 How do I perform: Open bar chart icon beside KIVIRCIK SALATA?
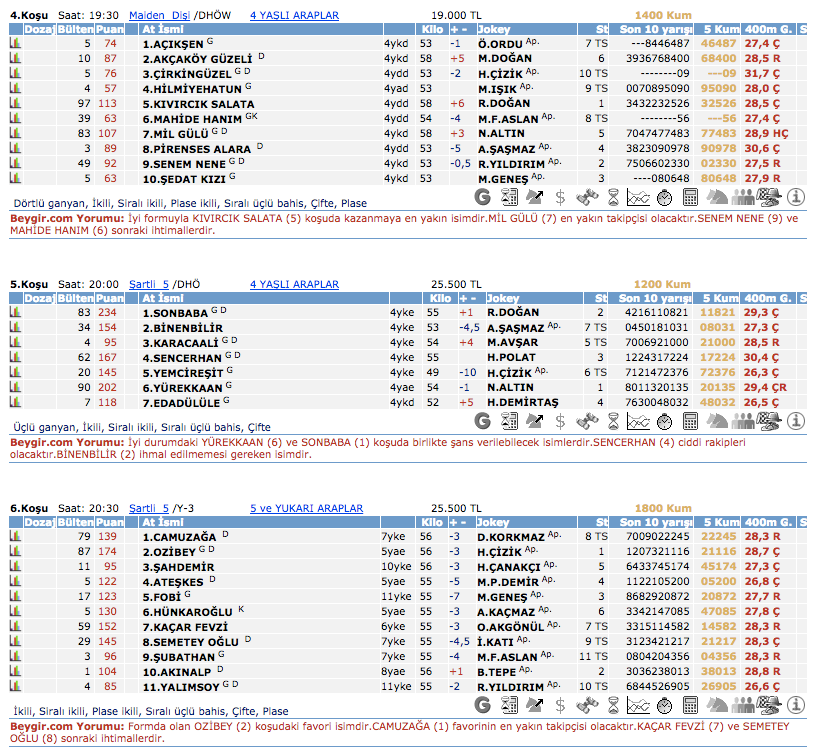pos(16,103)
